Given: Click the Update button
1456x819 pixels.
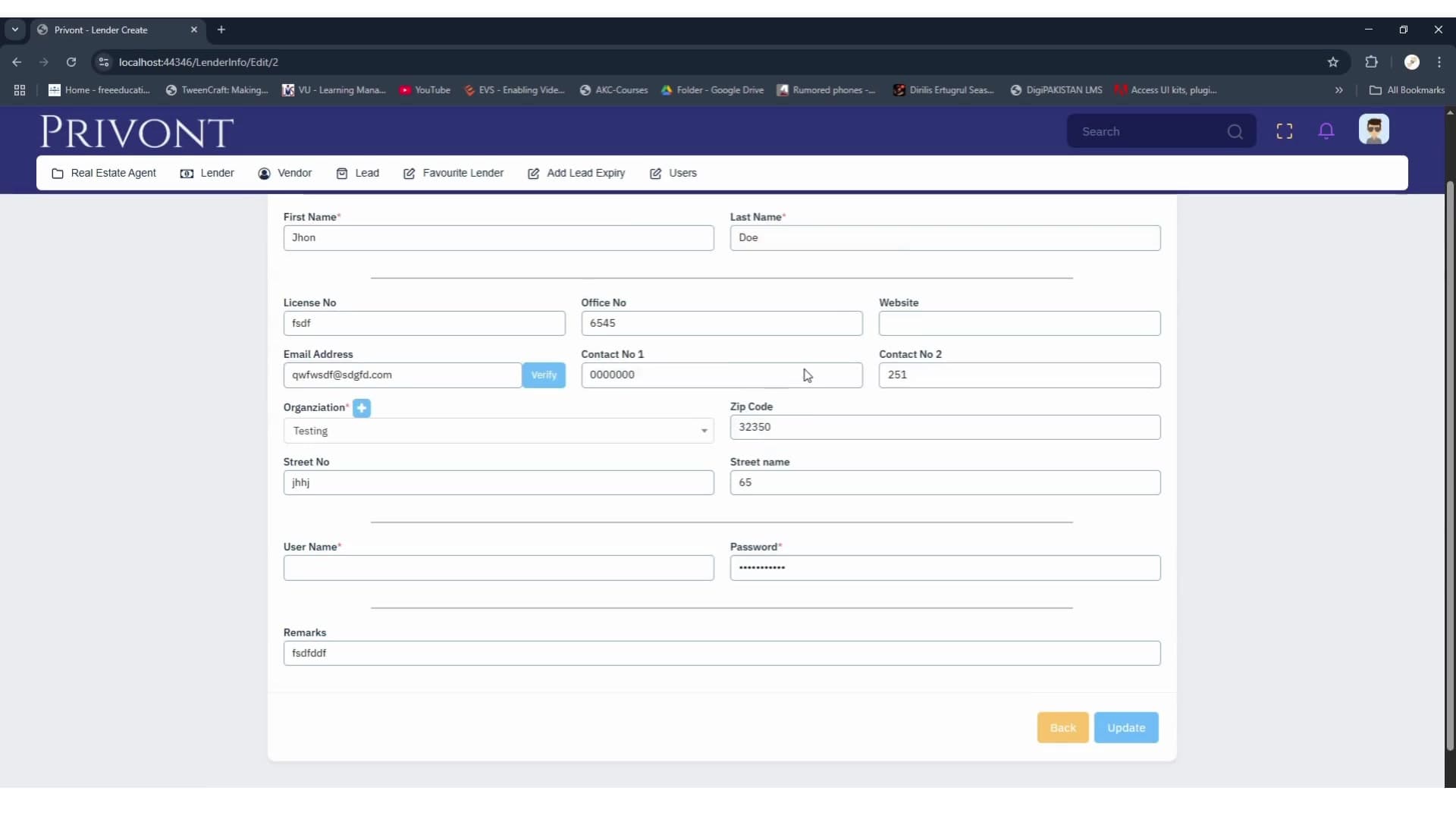Looking at the screenshot, I should (1126, 728).
